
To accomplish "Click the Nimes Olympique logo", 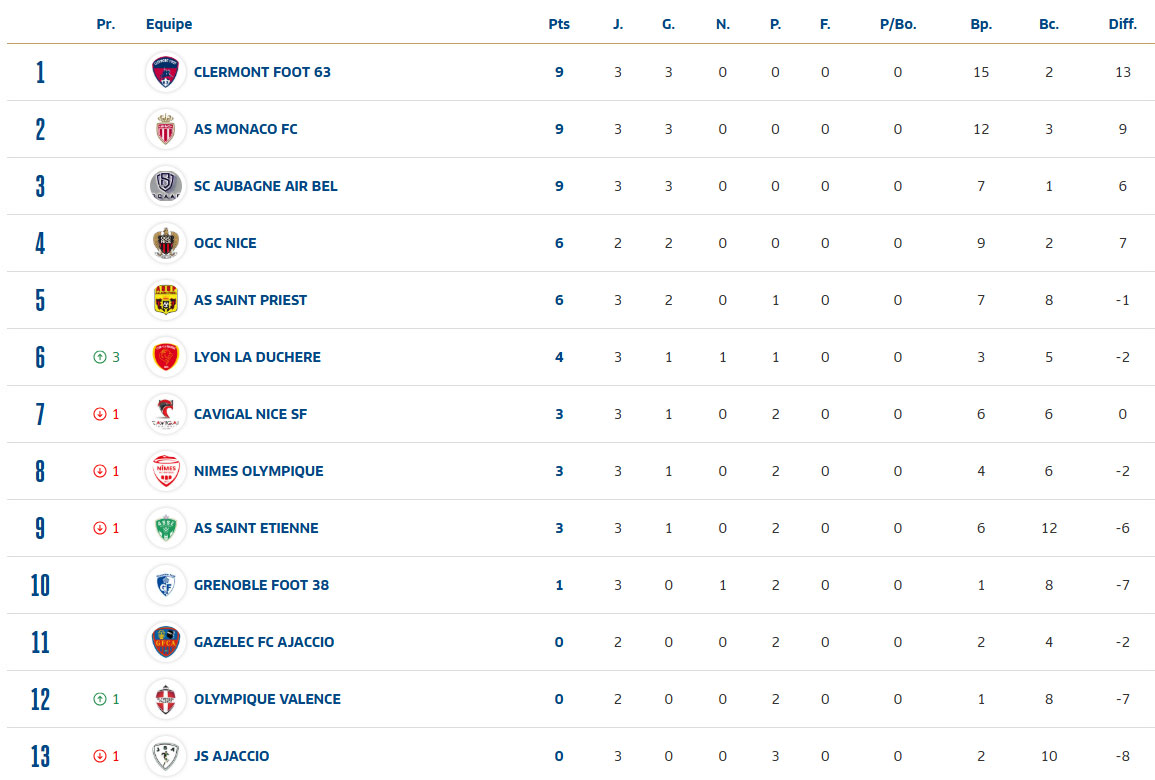I will coord(165,471).
